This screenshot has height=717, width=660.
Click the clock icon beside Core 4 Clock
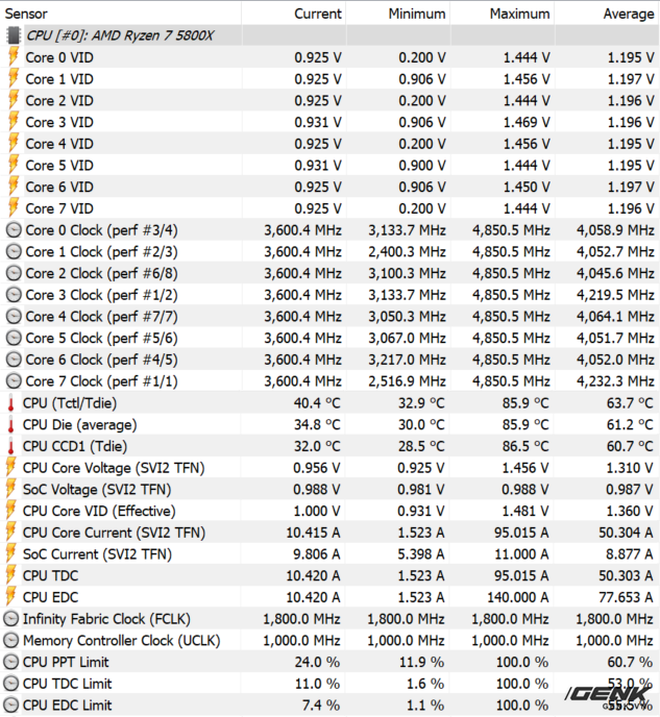14,316
